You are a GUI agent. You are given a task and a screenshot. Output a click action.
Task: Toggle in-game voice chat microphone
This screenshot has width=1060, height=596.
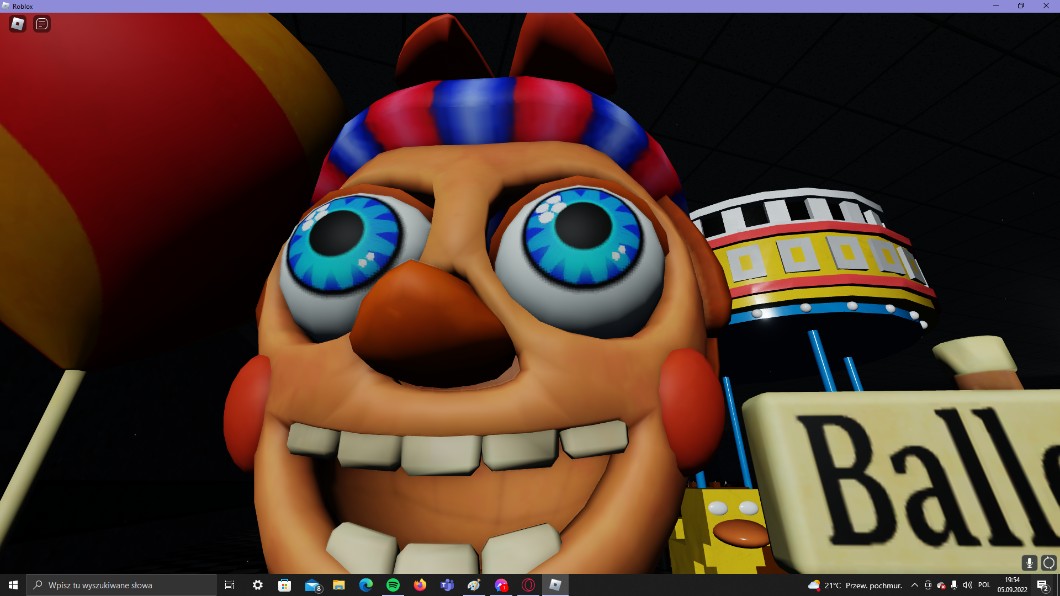coord(1030,563)
